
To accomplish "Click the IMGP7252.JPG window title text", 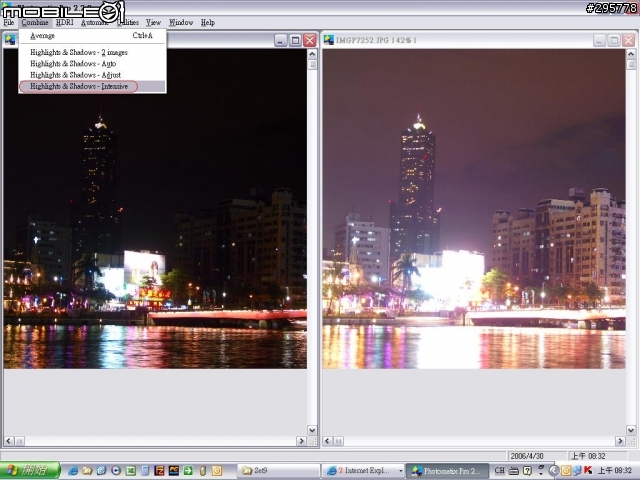I will [376, 40].
